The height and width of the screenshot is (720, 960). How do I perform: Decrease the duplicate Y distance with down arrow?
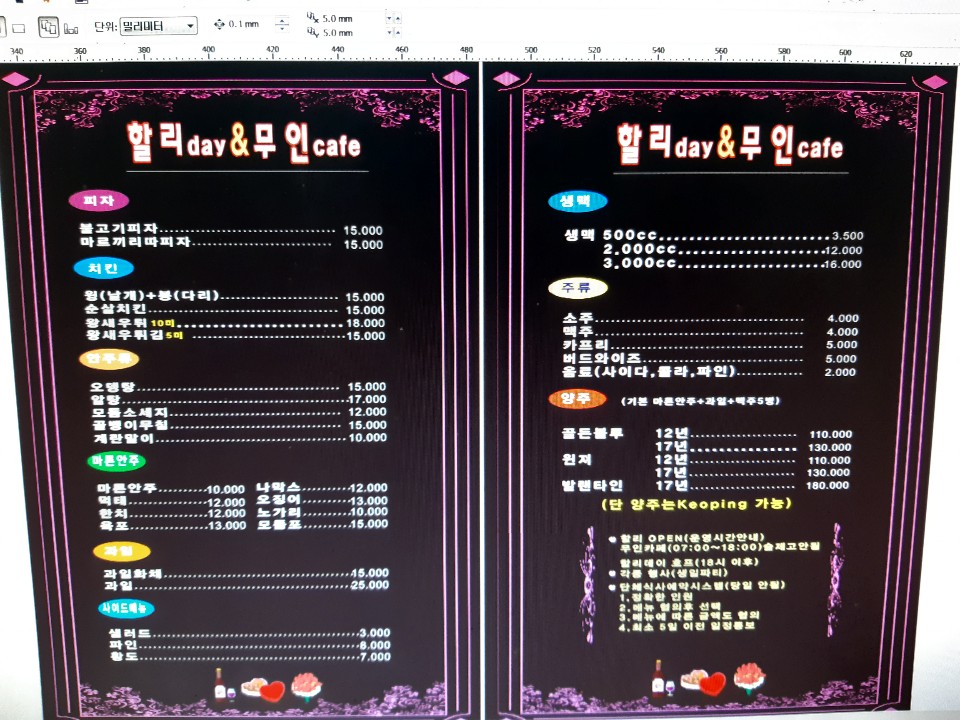click(x=389, y=32)
